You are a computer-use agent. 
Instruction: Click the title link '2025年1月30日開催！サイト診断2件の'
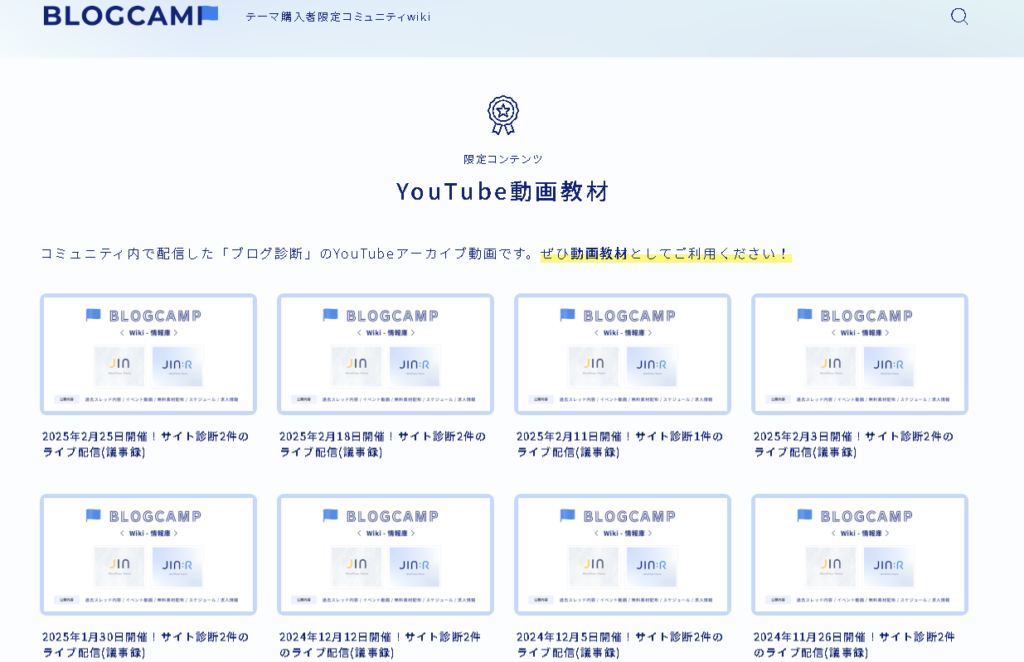pos(146,637)
